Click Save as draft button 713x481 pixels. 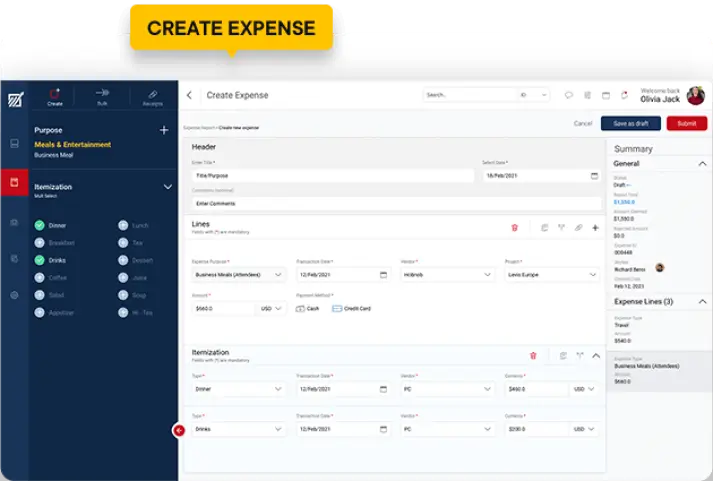(631, 123)
